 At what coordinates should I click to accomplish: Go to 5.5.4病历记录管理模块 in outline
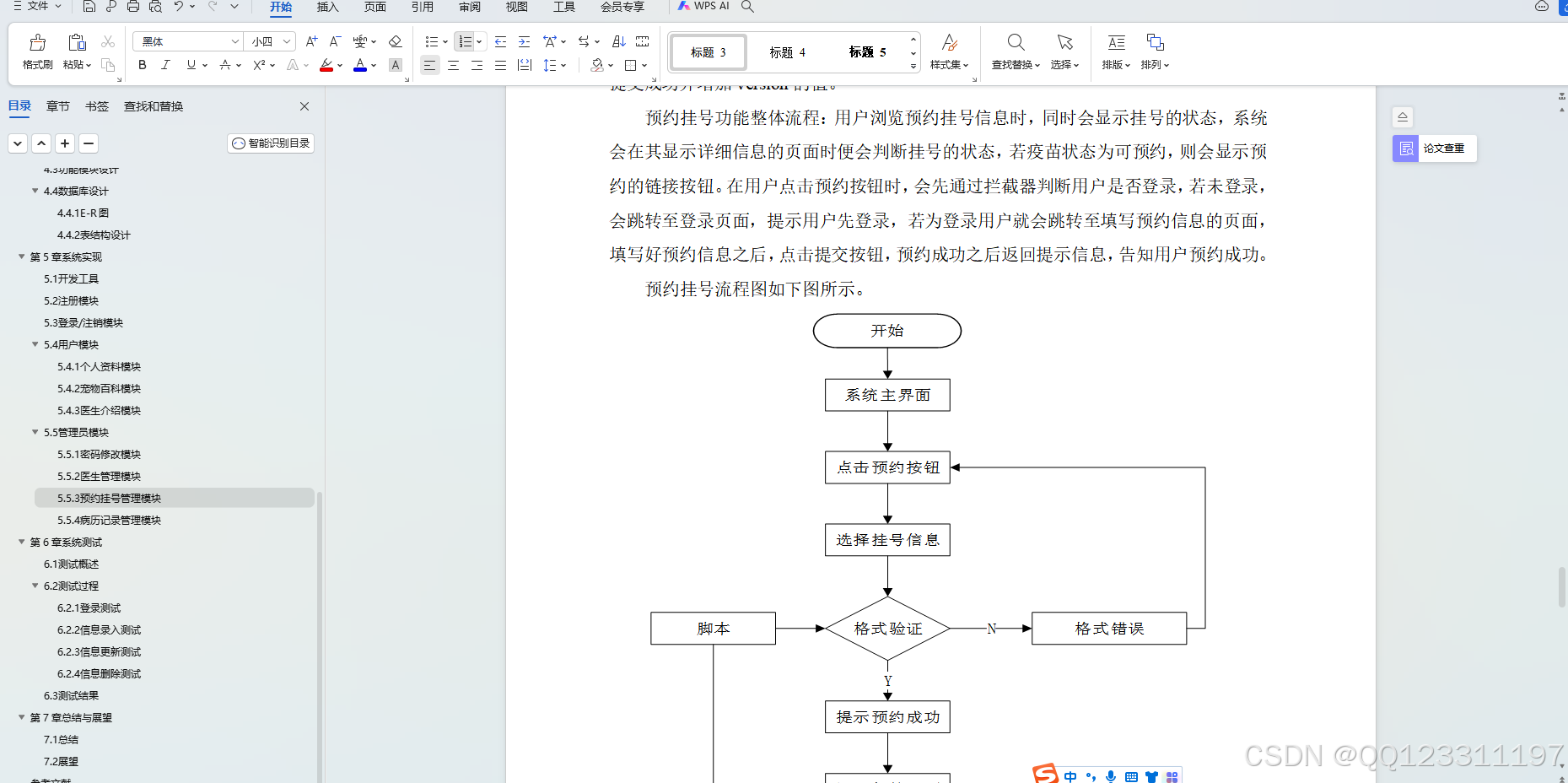coord(109,520)
